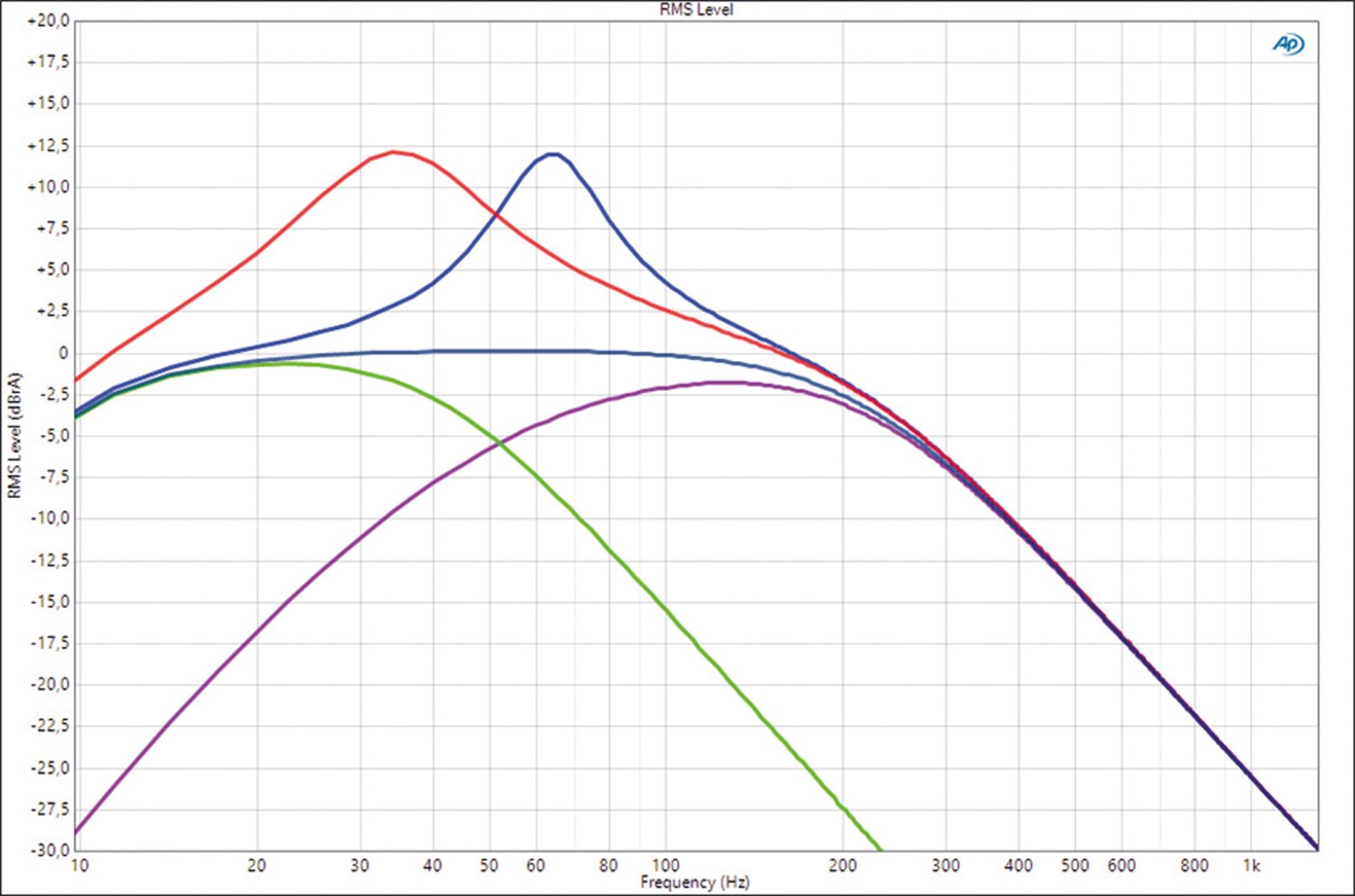Click the purple curve's start at 10 Hz
1355x896 pixels.
click(77, 831)
